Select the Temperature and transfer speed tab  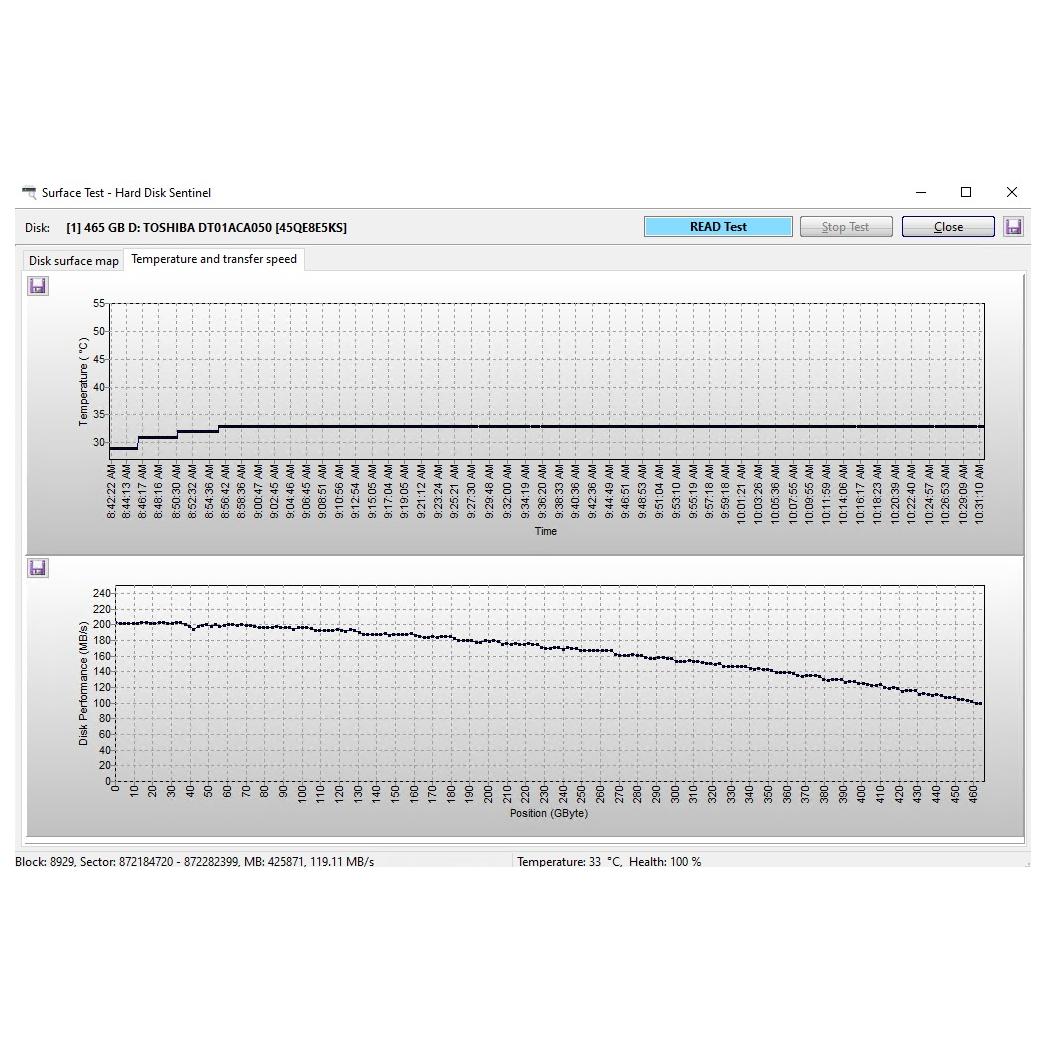coord(214,259)
